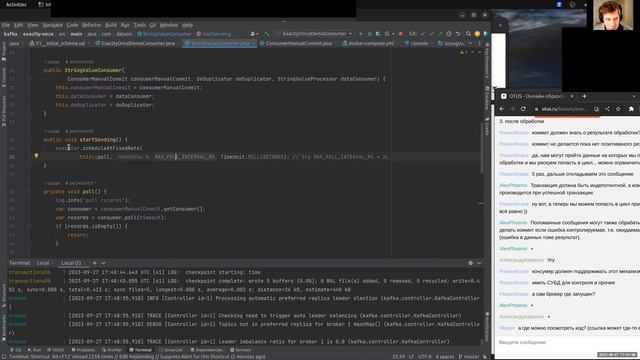The width and height of the screenshot is (640, 360).
Task: Bookmark the page with the star icon
Action: 618,109
